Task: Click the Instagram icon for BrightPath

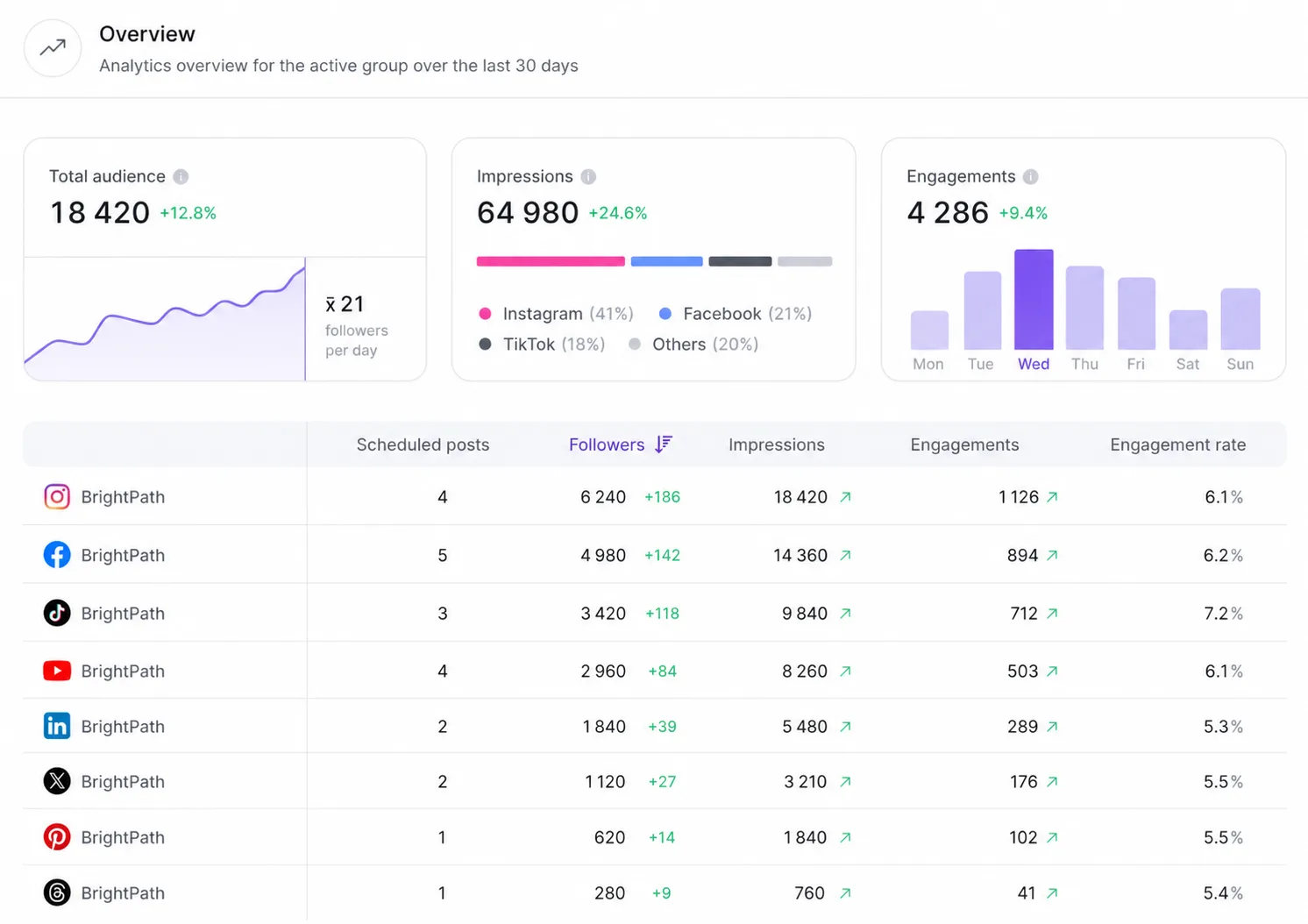Action: click(x=57, y=496)
